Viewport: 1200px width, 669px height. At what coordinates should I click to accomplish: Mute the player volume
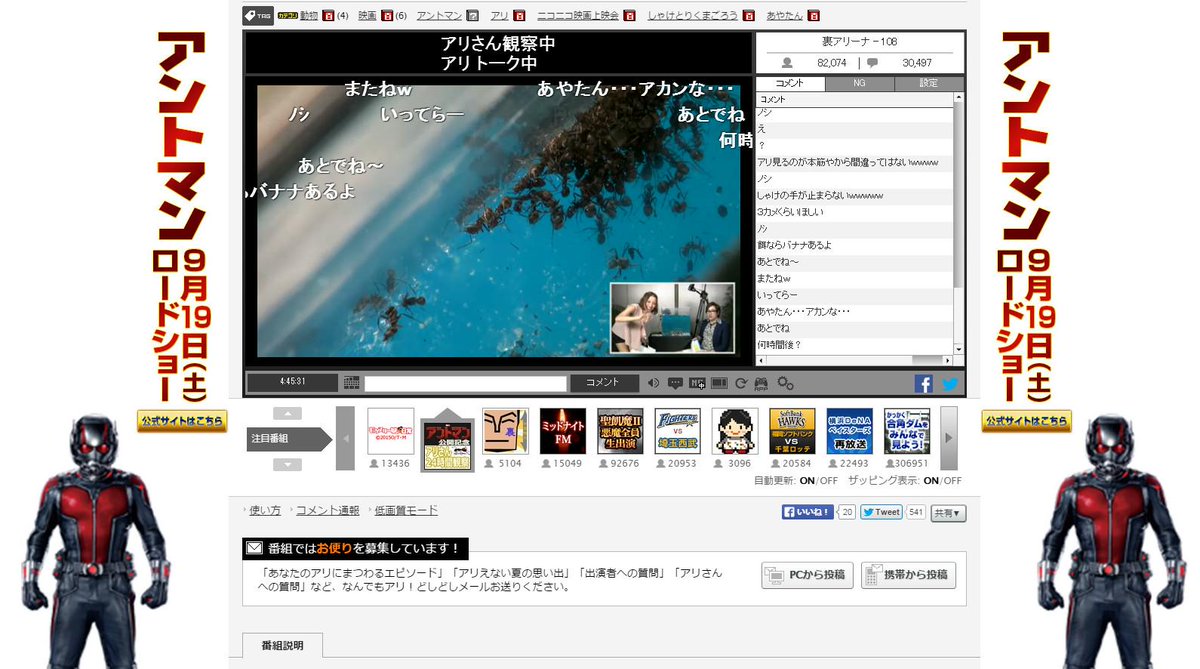coord(653,382)
